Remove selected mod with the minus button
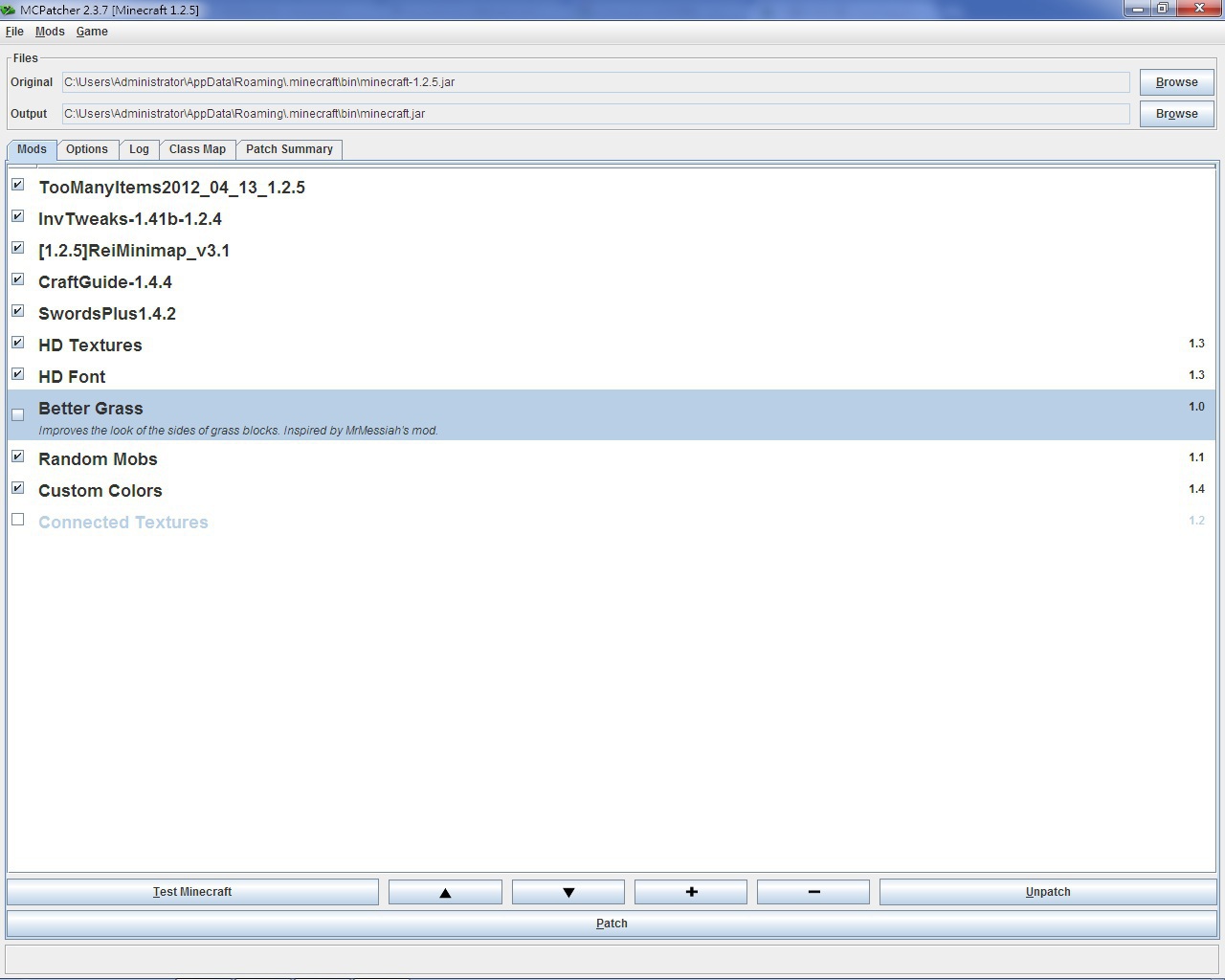The height and width of the screenshot is (980, 1225). 813,892
